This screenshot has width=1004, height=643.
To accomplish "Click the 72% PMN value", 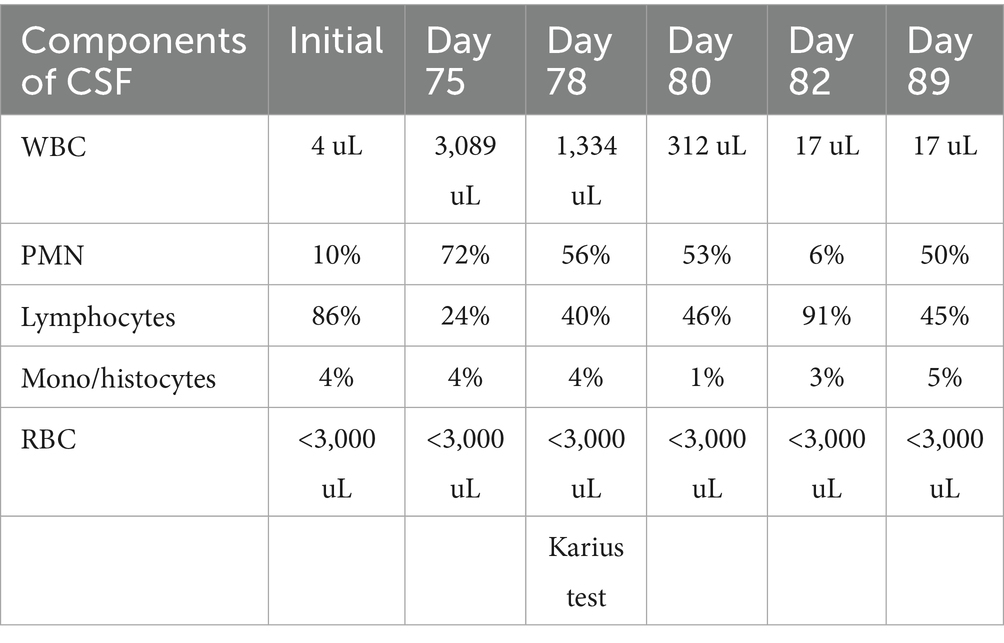I will coord(465,256).
